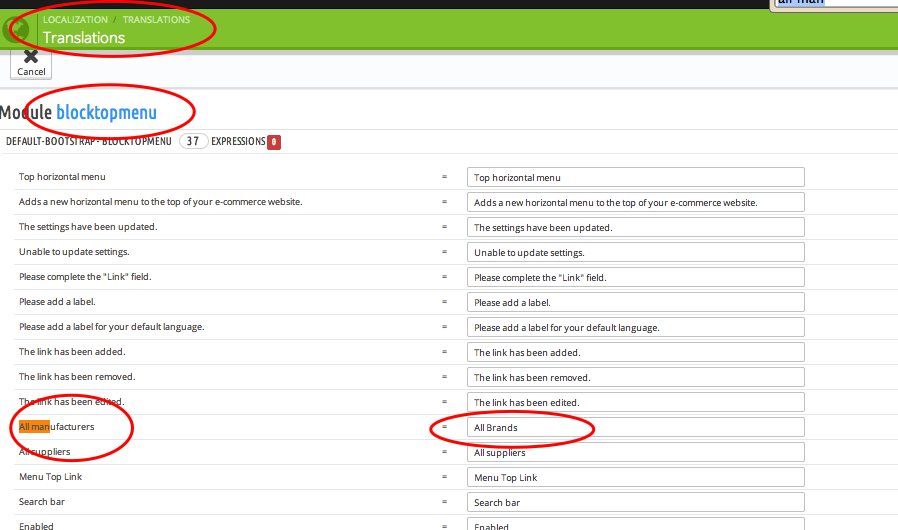Edit the 'All suppliers' translation field
This screenshot has height=530, width=898.
(x=636, y=453)
